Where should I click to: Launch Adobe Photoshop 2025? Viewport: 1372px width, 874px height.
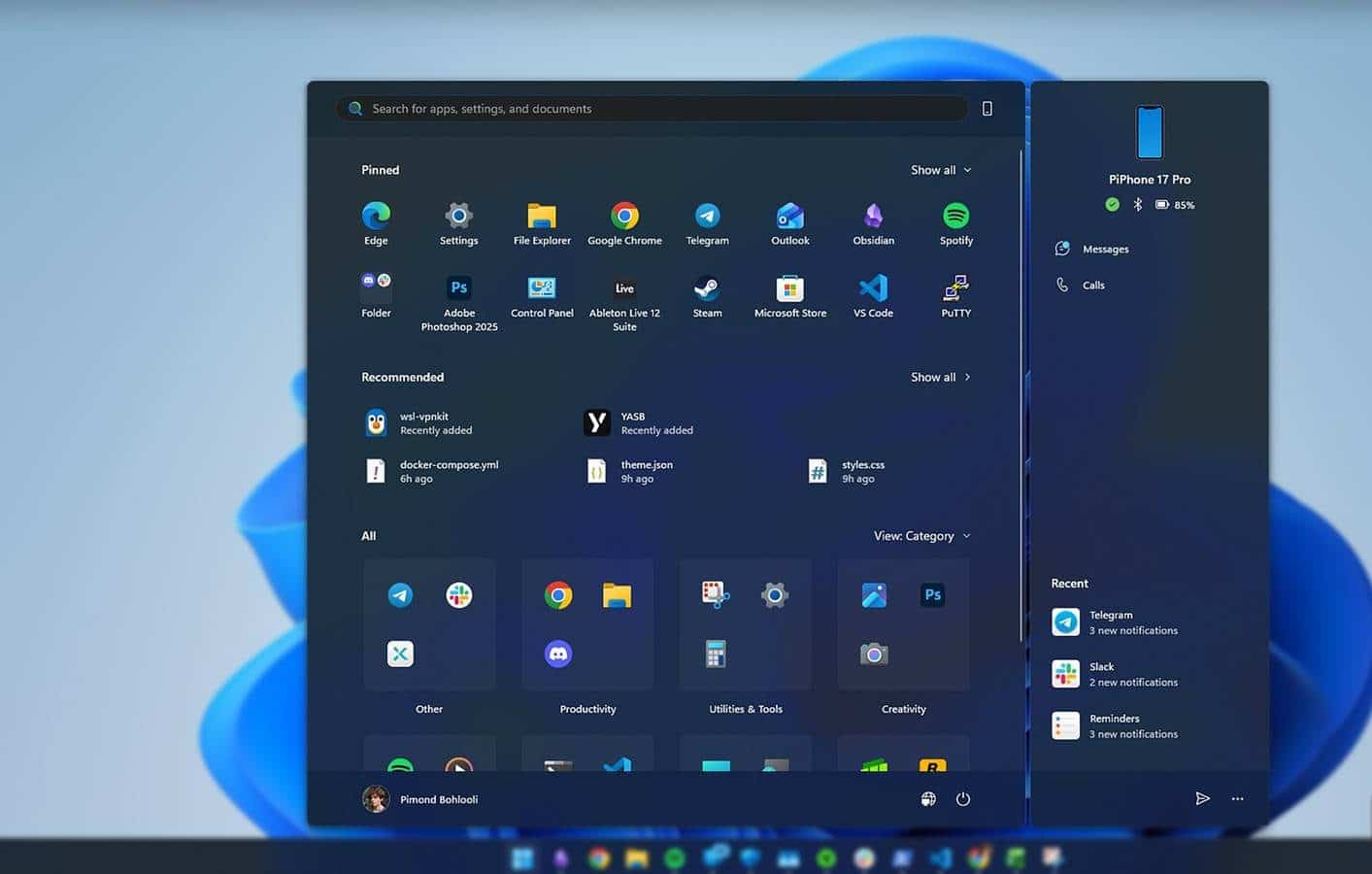pyautogui.click(x=458, y=303)
